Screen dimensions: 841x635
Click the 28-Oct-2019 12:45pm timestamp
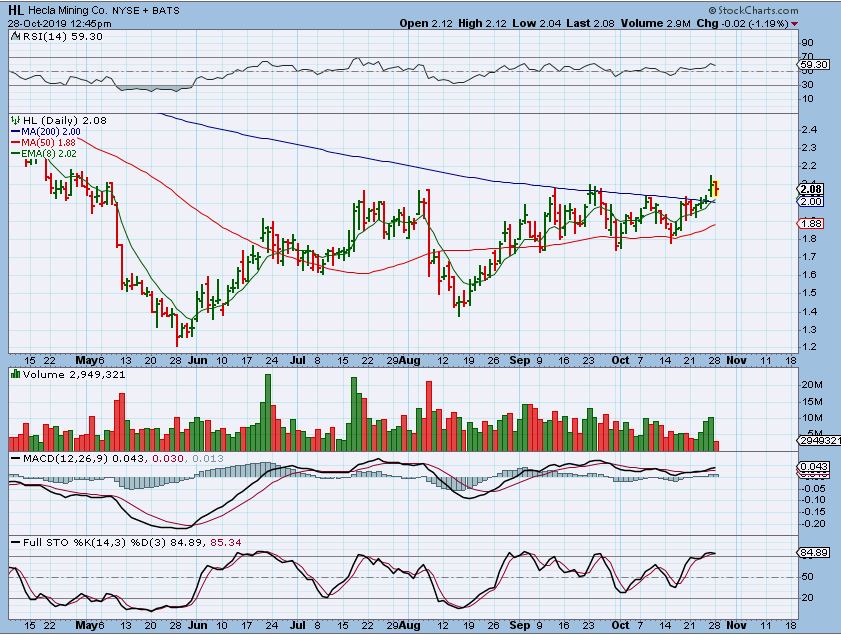[x=60, y=24]
